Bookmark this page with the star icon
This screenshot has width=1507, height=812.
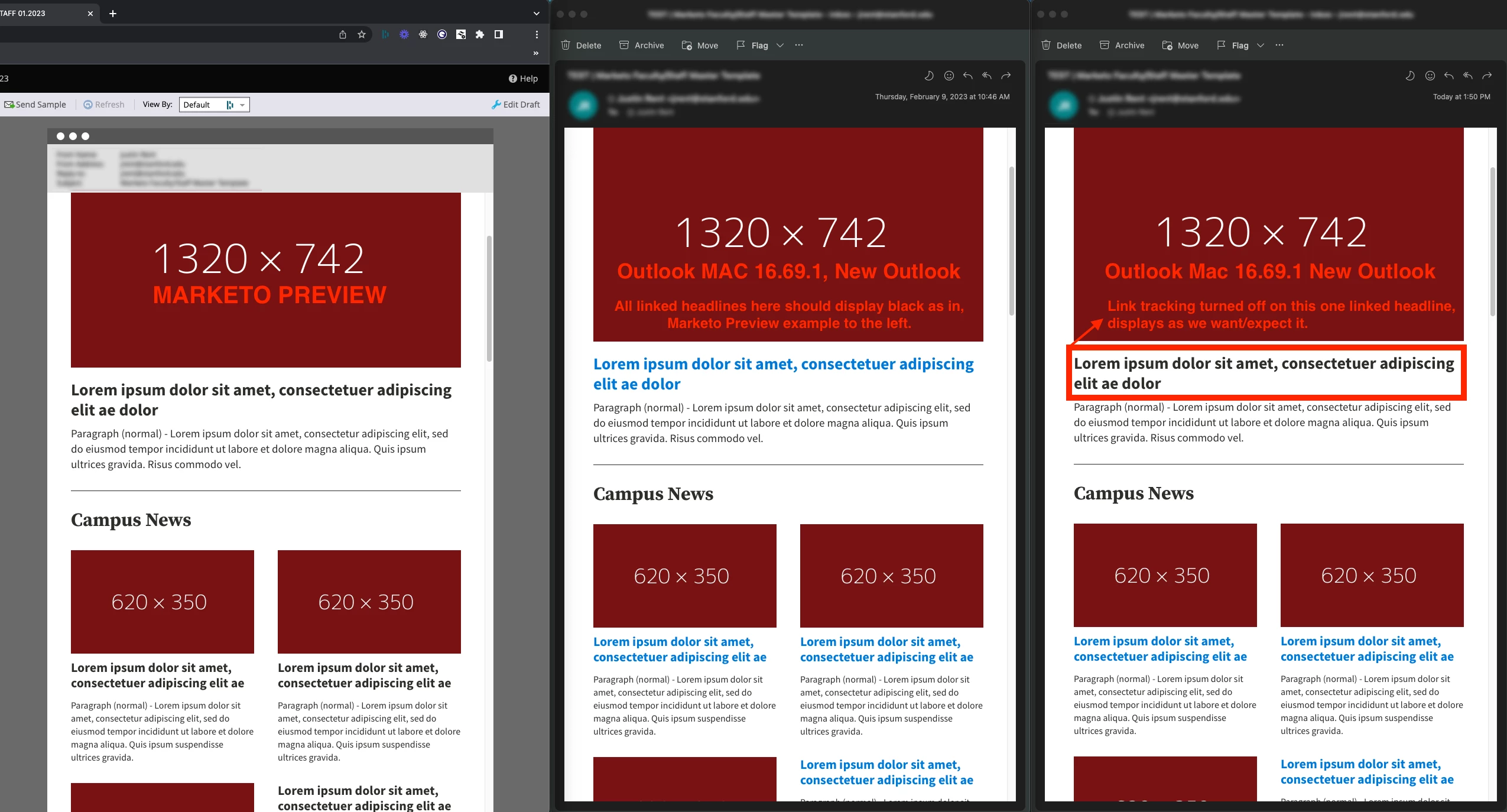pos(362,34)
